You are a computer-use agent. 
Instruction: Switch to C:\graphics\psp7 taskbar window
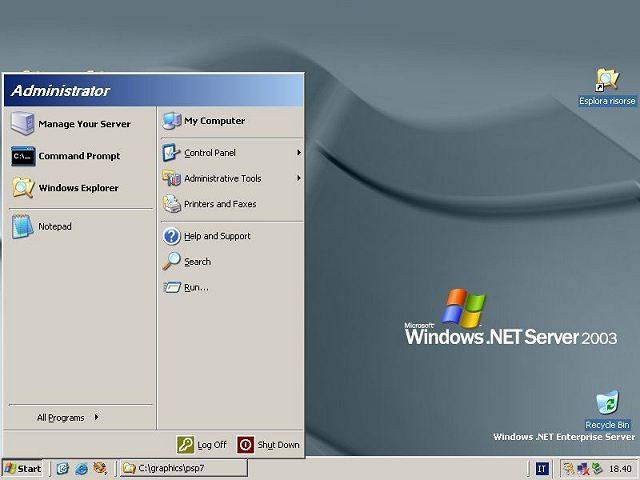[x=184, y=468]
